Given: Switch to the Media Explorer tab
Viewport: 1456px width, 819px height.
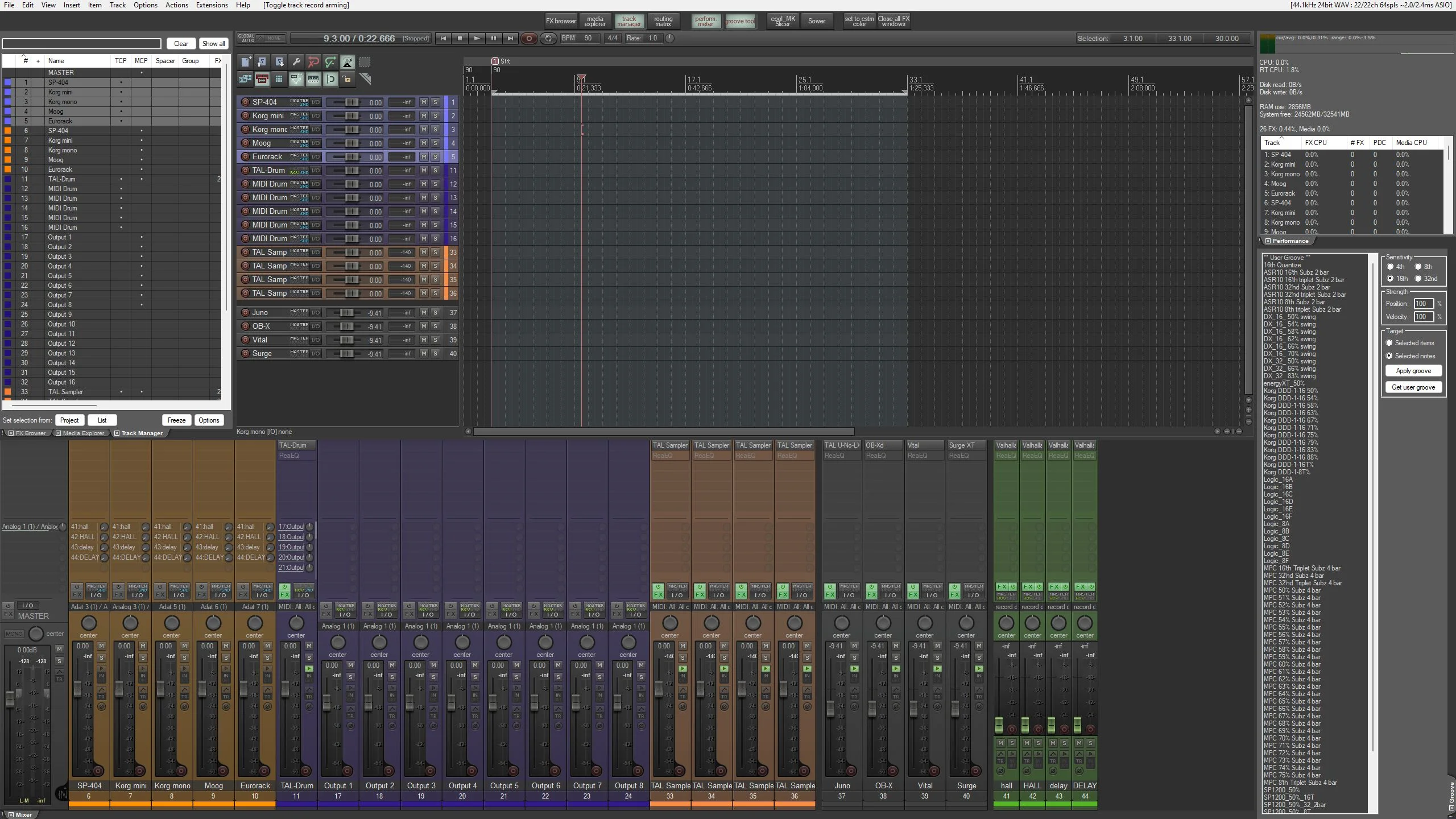Looking at the screenshot, I should pyautogui.click(x=80, y=433).
